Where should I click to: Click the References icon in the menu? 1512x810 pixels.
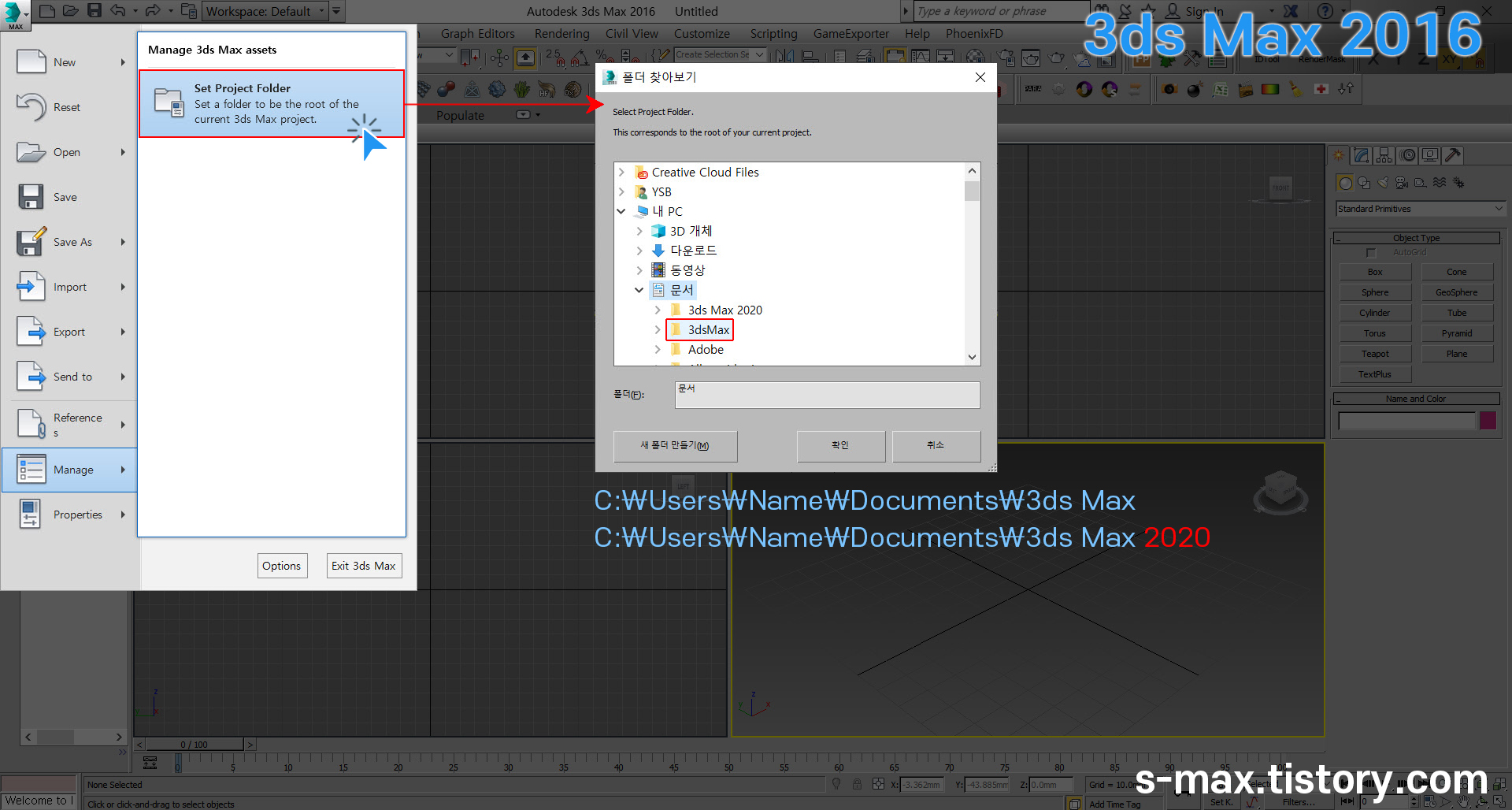(x=31, y=424)
